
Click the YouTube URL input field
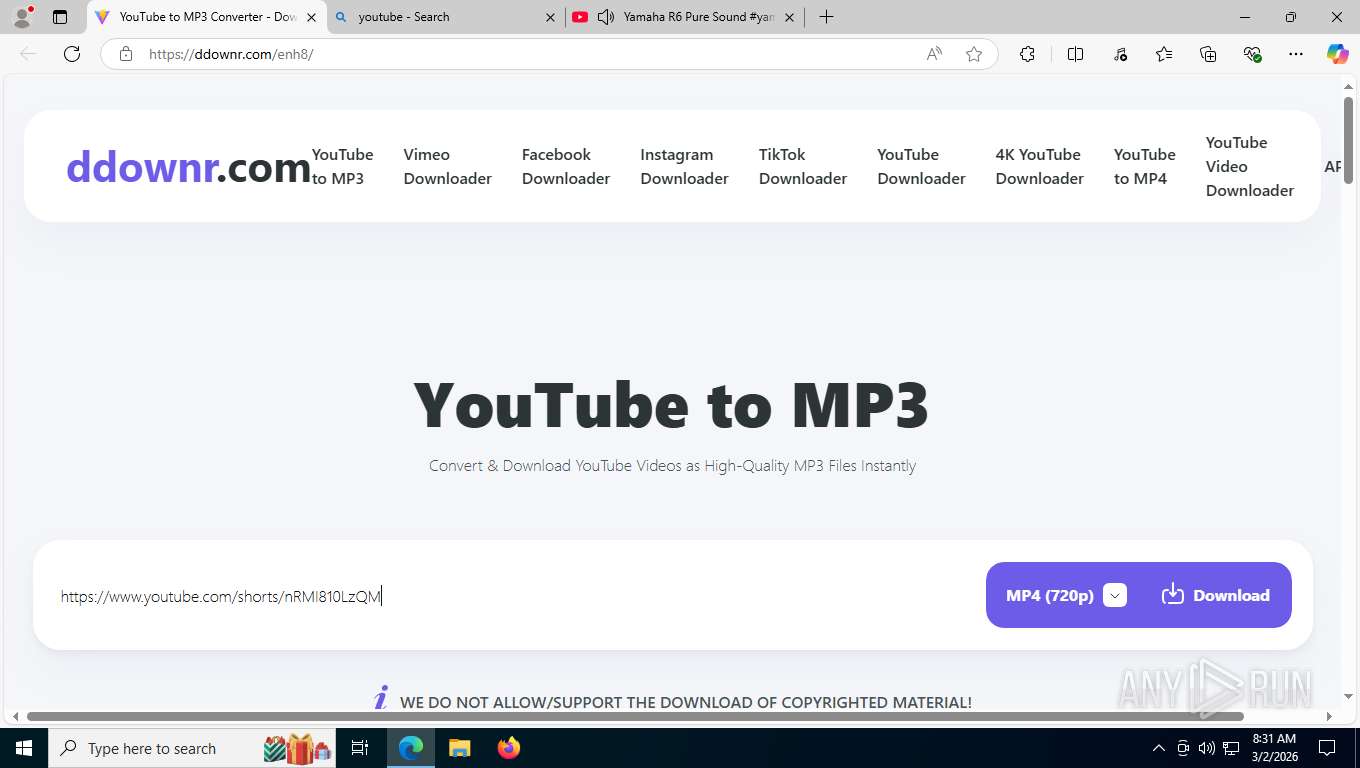point(515,596)
